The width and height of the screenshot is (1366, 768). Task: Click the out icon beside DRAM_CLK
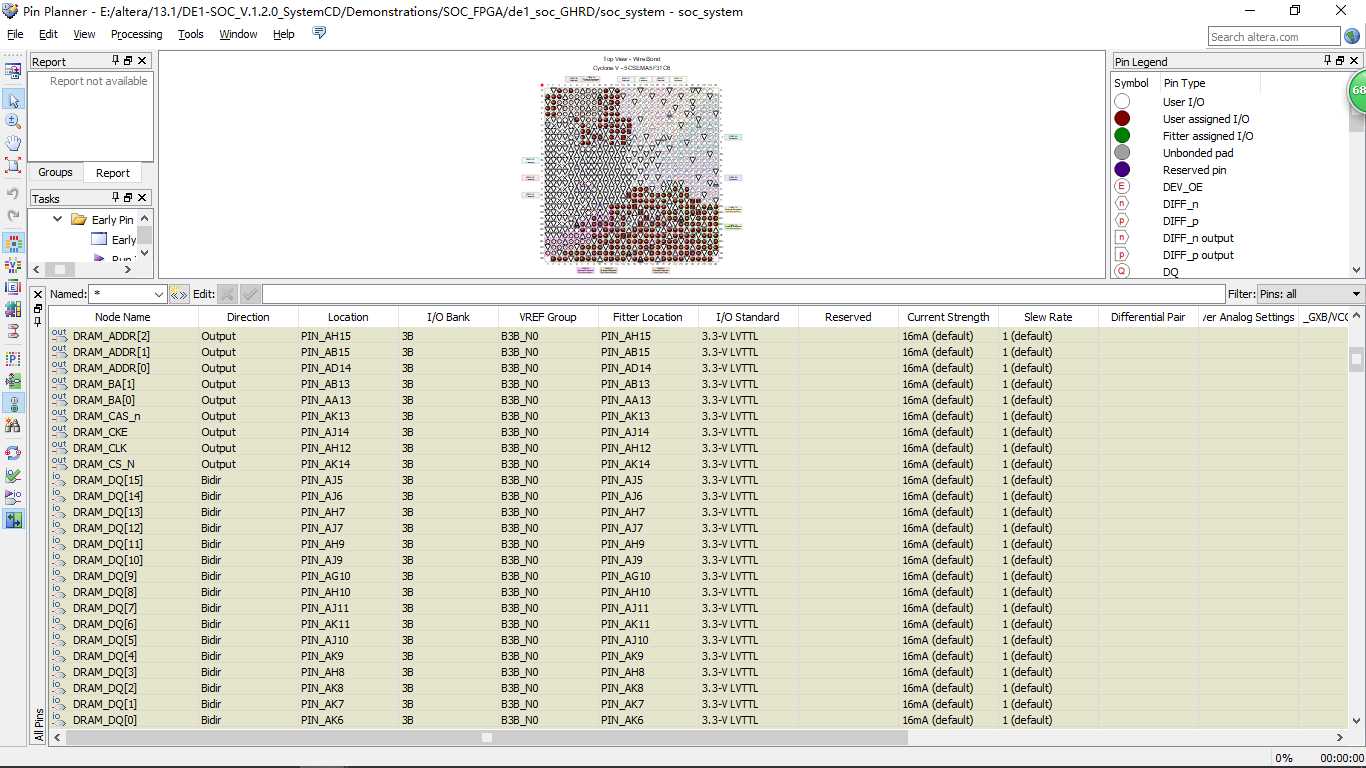[59, 447]
